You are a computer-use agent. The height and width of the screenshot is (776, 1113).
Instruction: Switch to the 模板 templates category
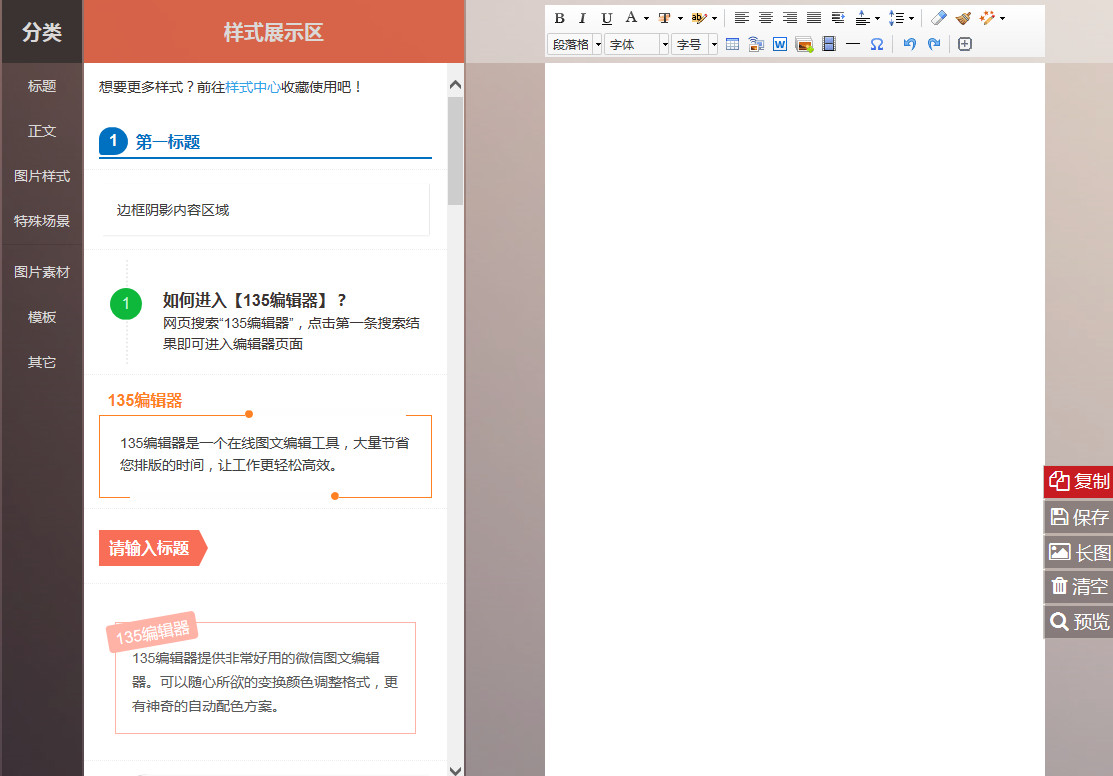coord(41,317)
